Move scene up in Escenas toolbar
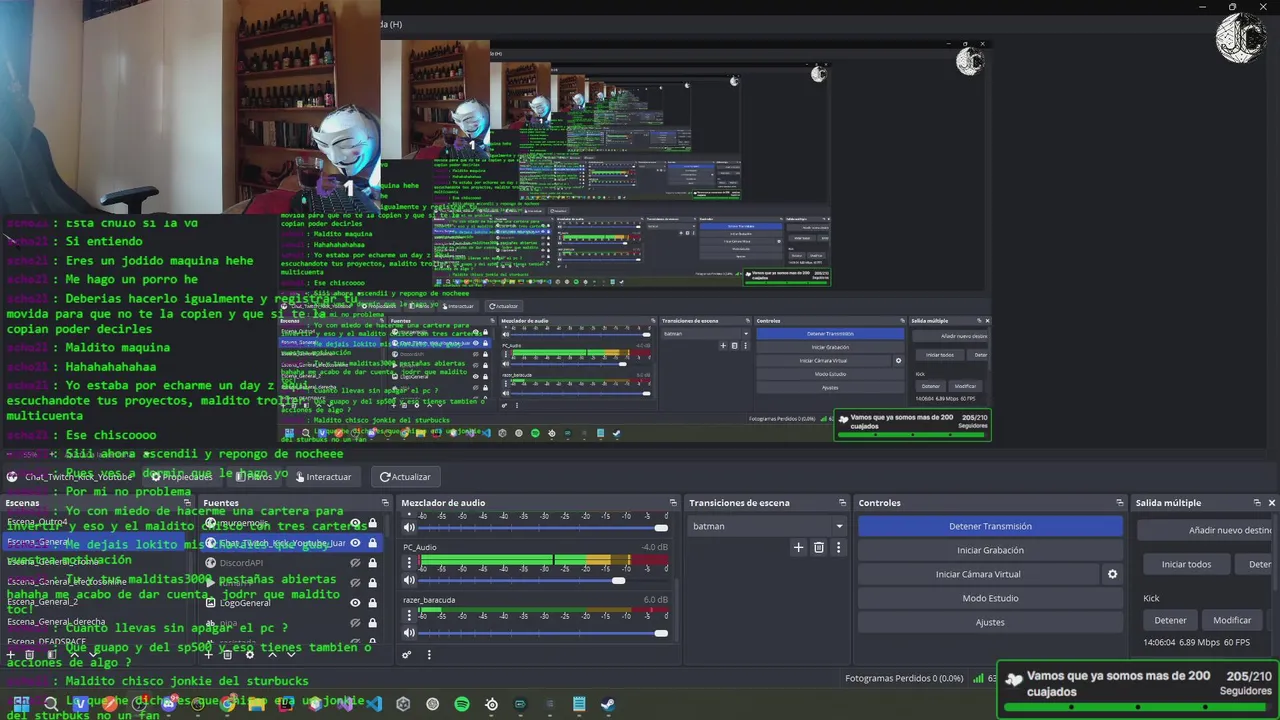1280x720 pixels. [74, 654]
